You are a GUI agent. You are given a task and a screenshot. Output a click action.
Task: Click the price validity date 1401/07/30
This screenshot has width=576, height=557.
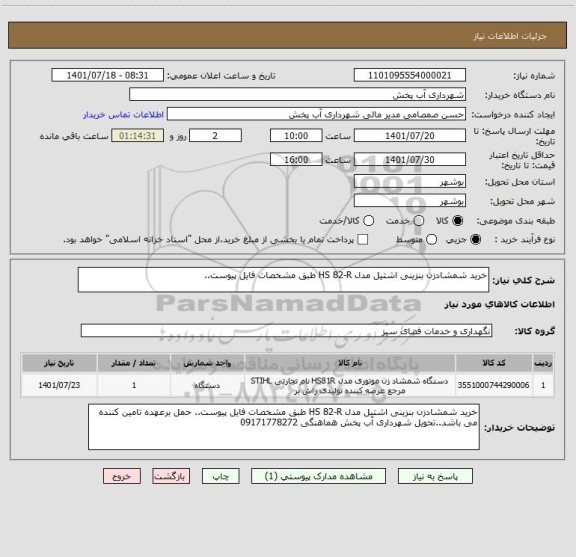click(410, 159)
